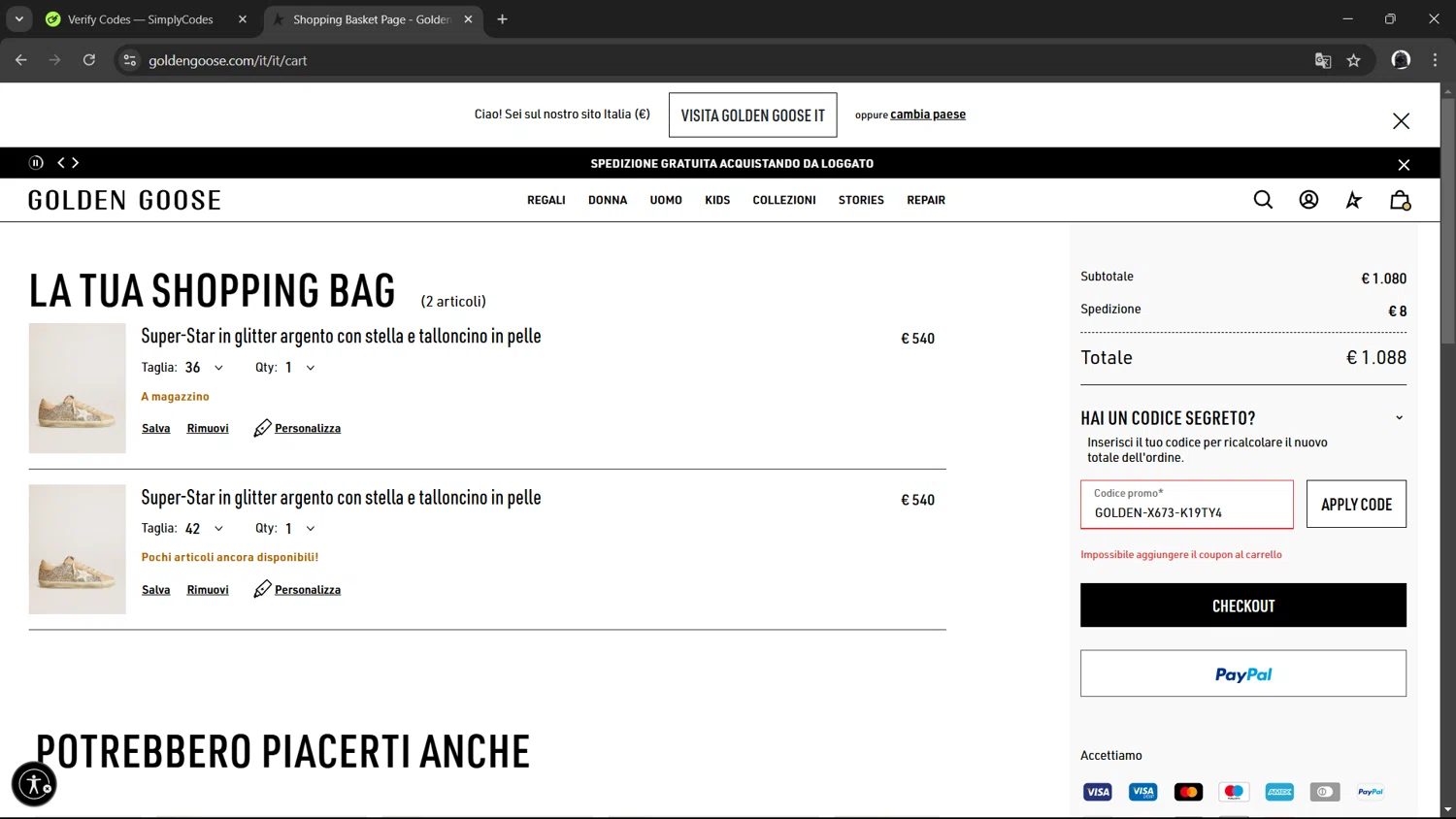Open the tab search dropdown
This screenshot has height=819, width=1456.
[x=18, y=19]
